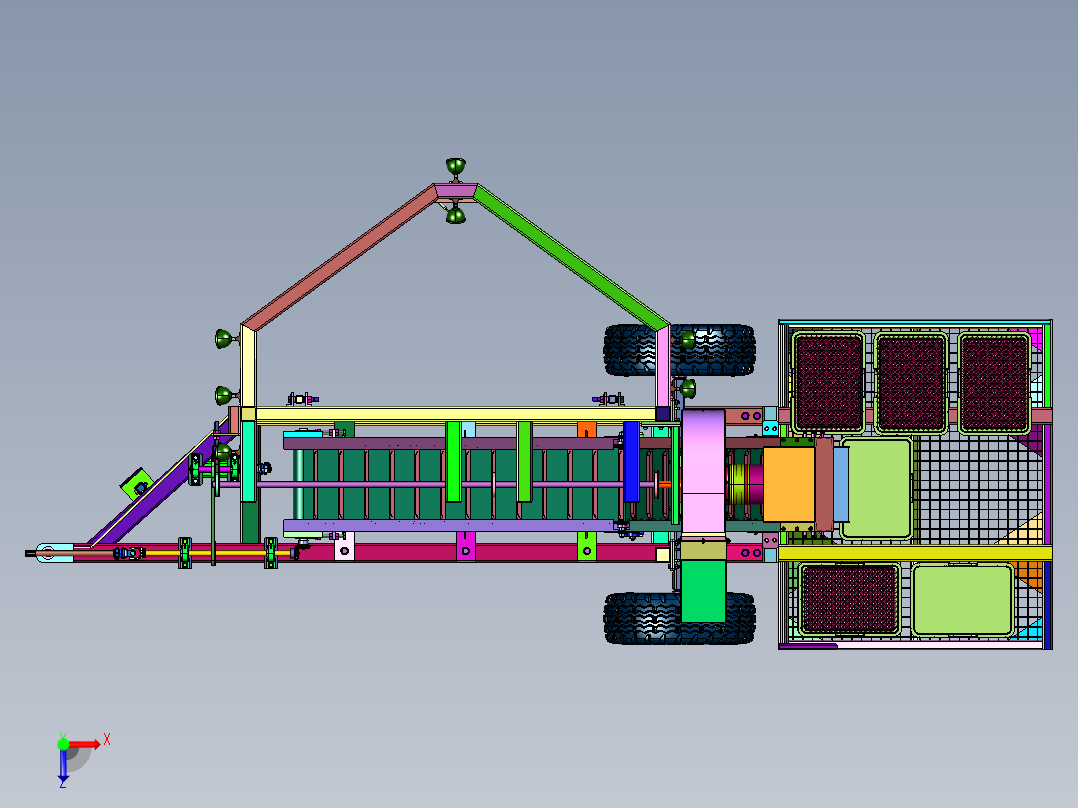Select the salmon left roof beam
This screenshot has height=808, width=1078.
(342, 256)
